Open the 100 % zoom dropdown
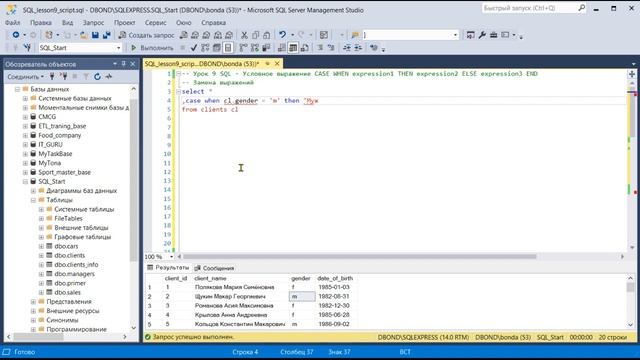The height and width of the screenshot is (360, 640). (x=171, y=257)
